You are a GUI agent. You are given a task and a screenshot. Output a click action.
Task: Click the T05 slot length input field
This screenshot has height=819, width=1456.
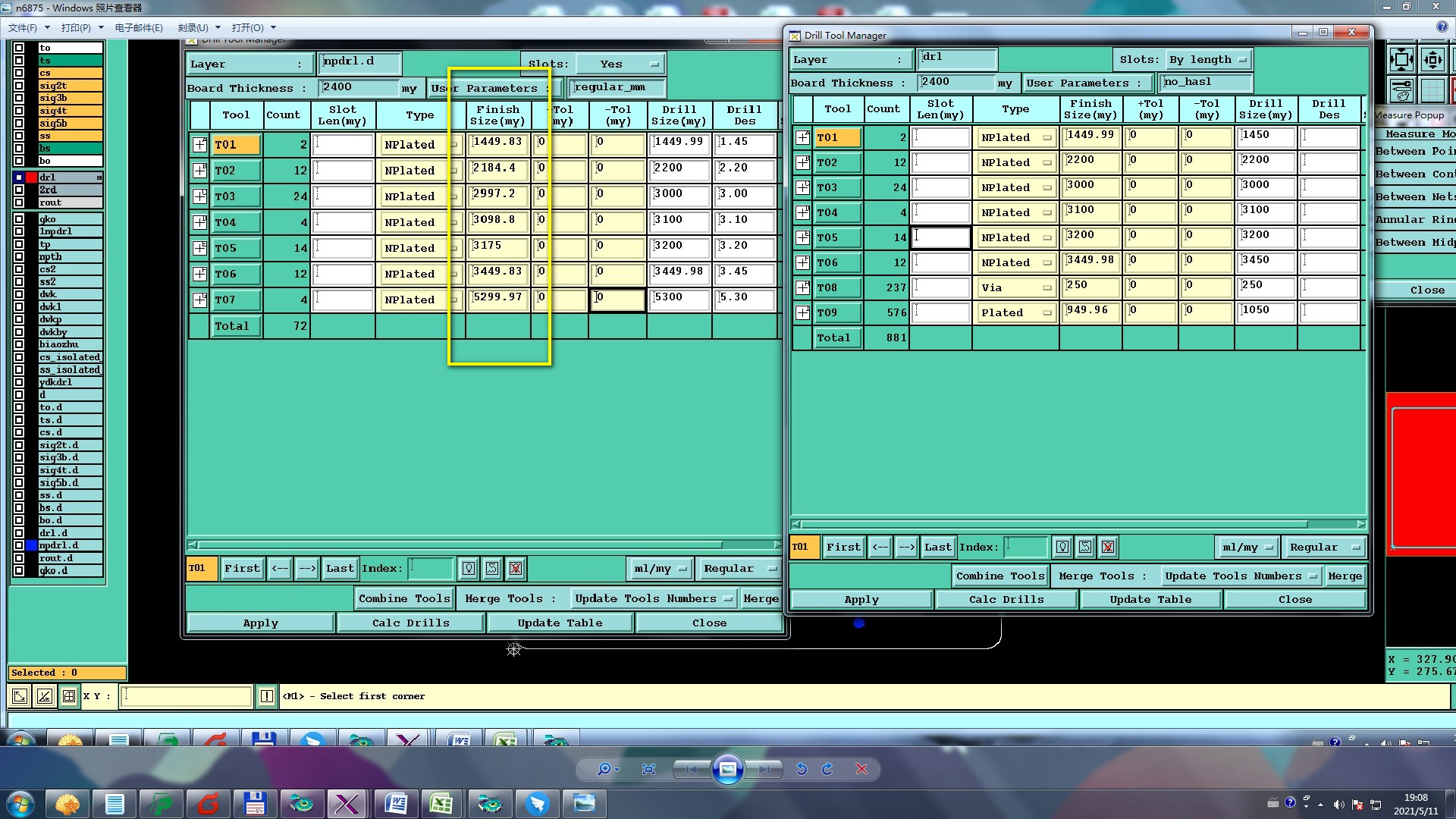point(940,237)
